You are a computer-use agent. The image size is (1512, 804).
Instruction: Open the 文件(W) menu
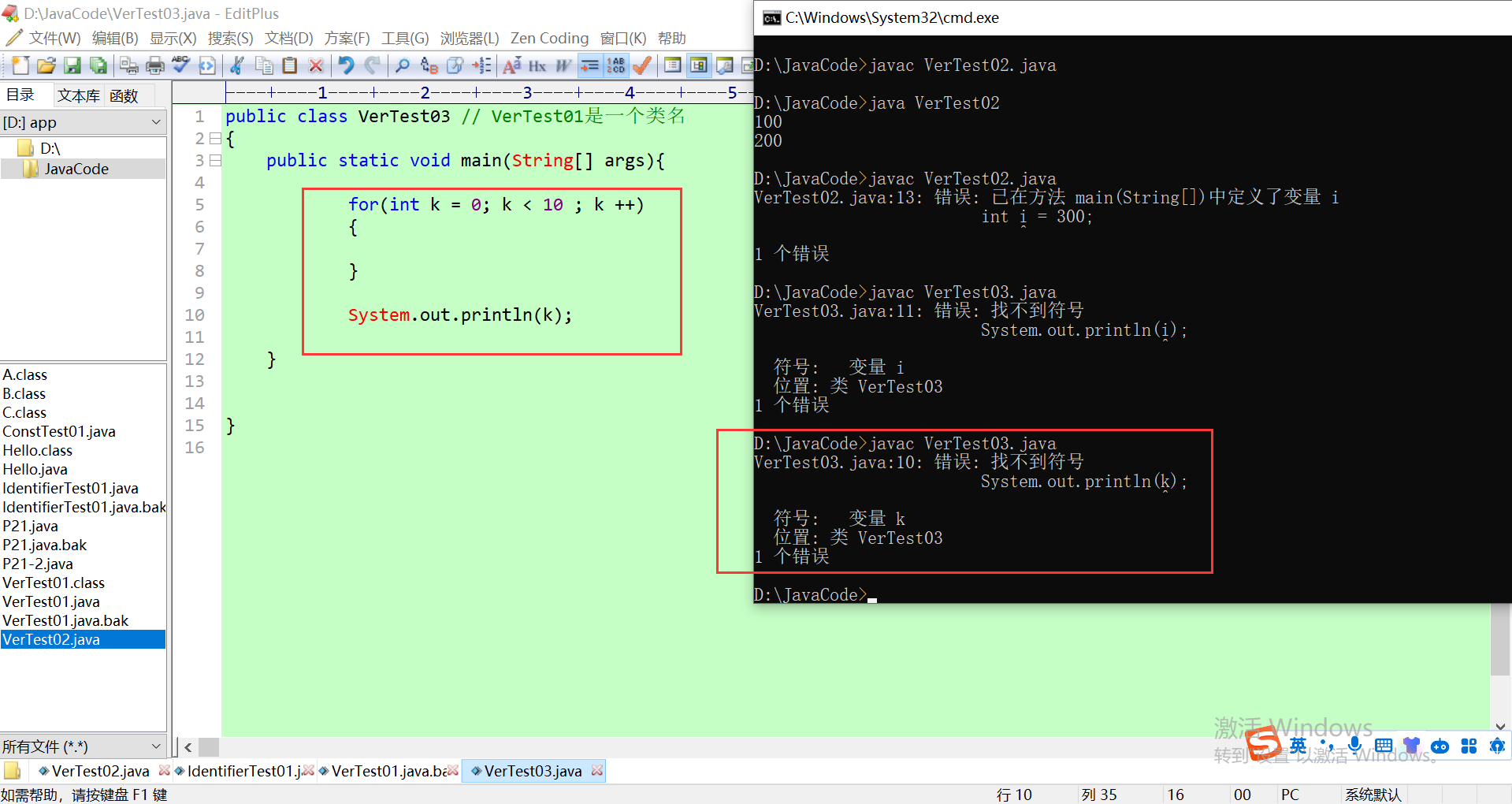click(54, 38)
